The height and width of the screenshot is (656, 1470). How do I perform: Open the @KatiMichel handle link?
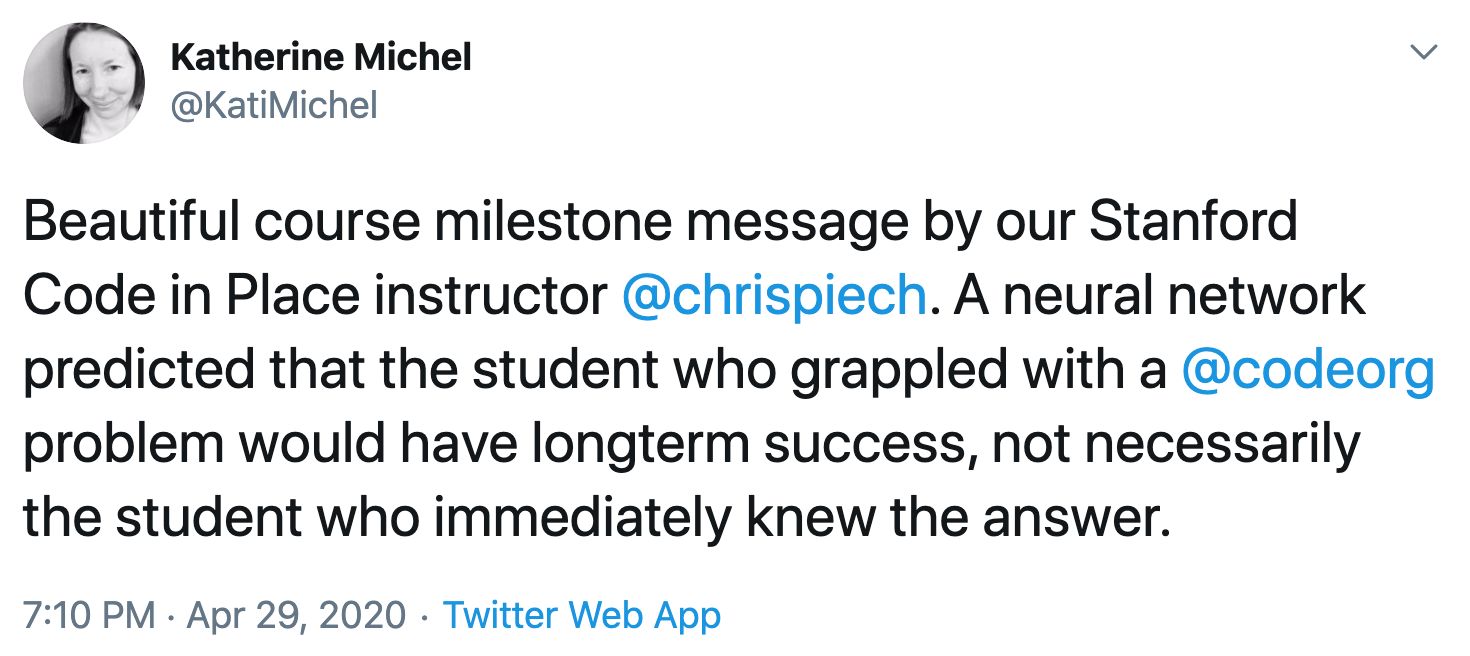[x=274, y=105]
